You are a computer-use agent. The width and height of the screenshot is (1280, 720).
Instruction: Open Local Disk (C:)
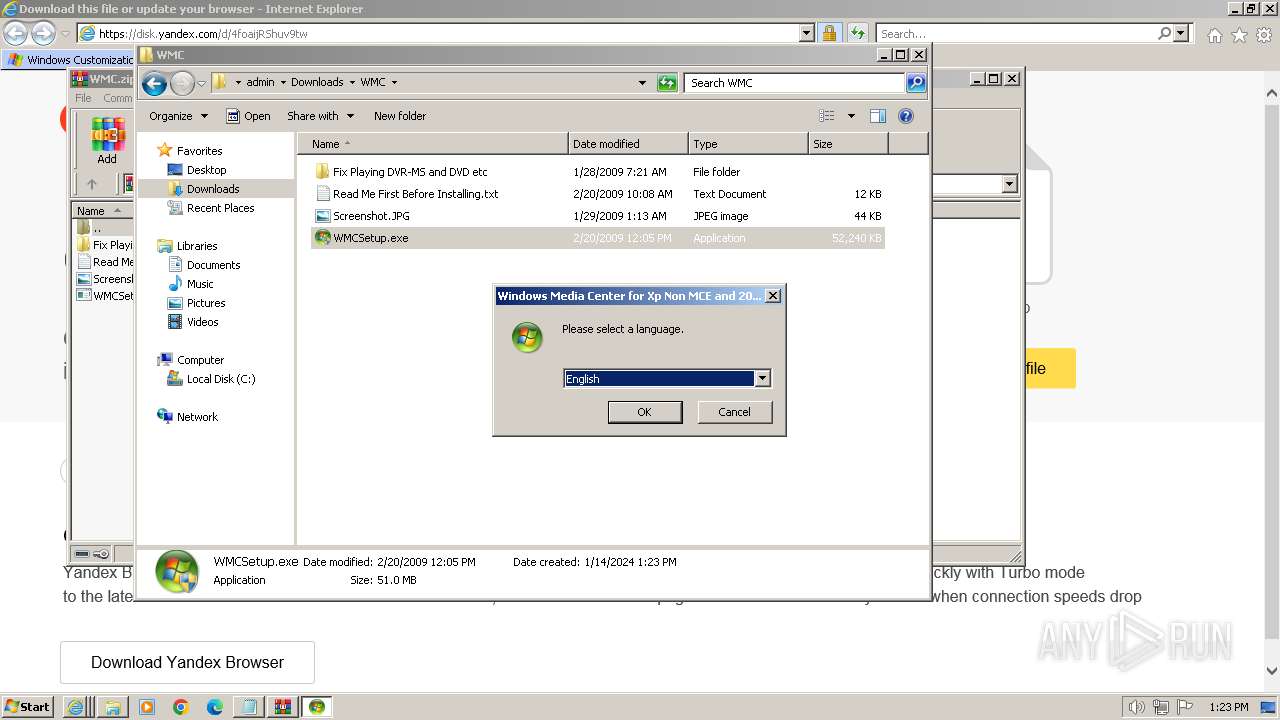point(220,379)
